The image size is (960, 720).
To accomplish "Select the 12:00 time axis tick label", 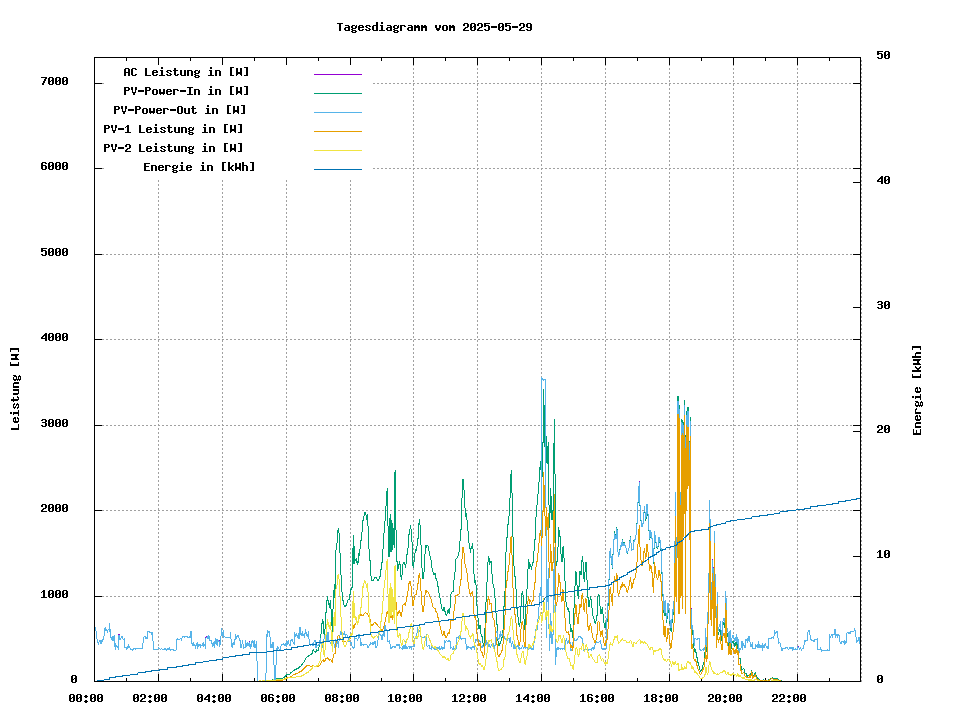I will (x=469, y=698).
